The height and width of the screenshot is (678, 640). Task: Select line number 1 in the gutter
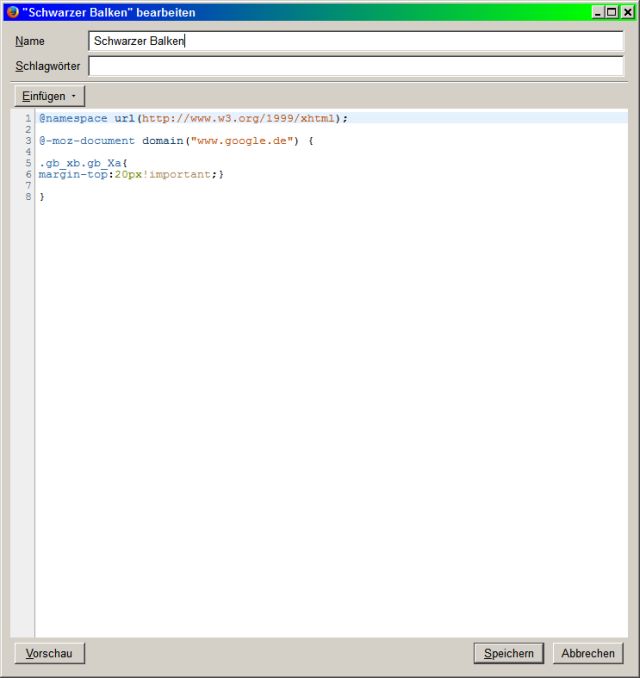tap(28, 118)
